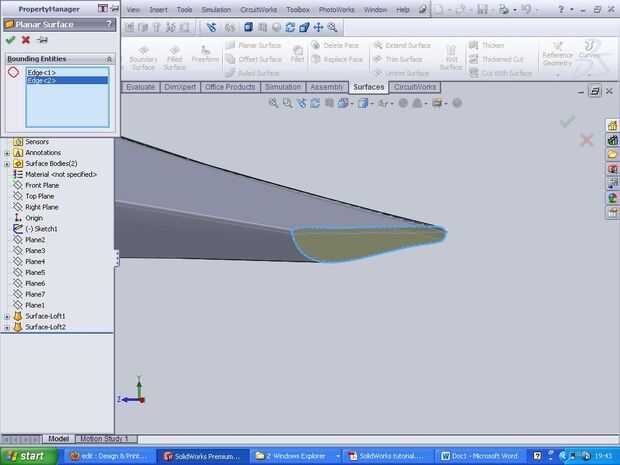This screenshot has height=465, width=620.
Task: Click the Filled Surface tool
Action: [174, 59]
